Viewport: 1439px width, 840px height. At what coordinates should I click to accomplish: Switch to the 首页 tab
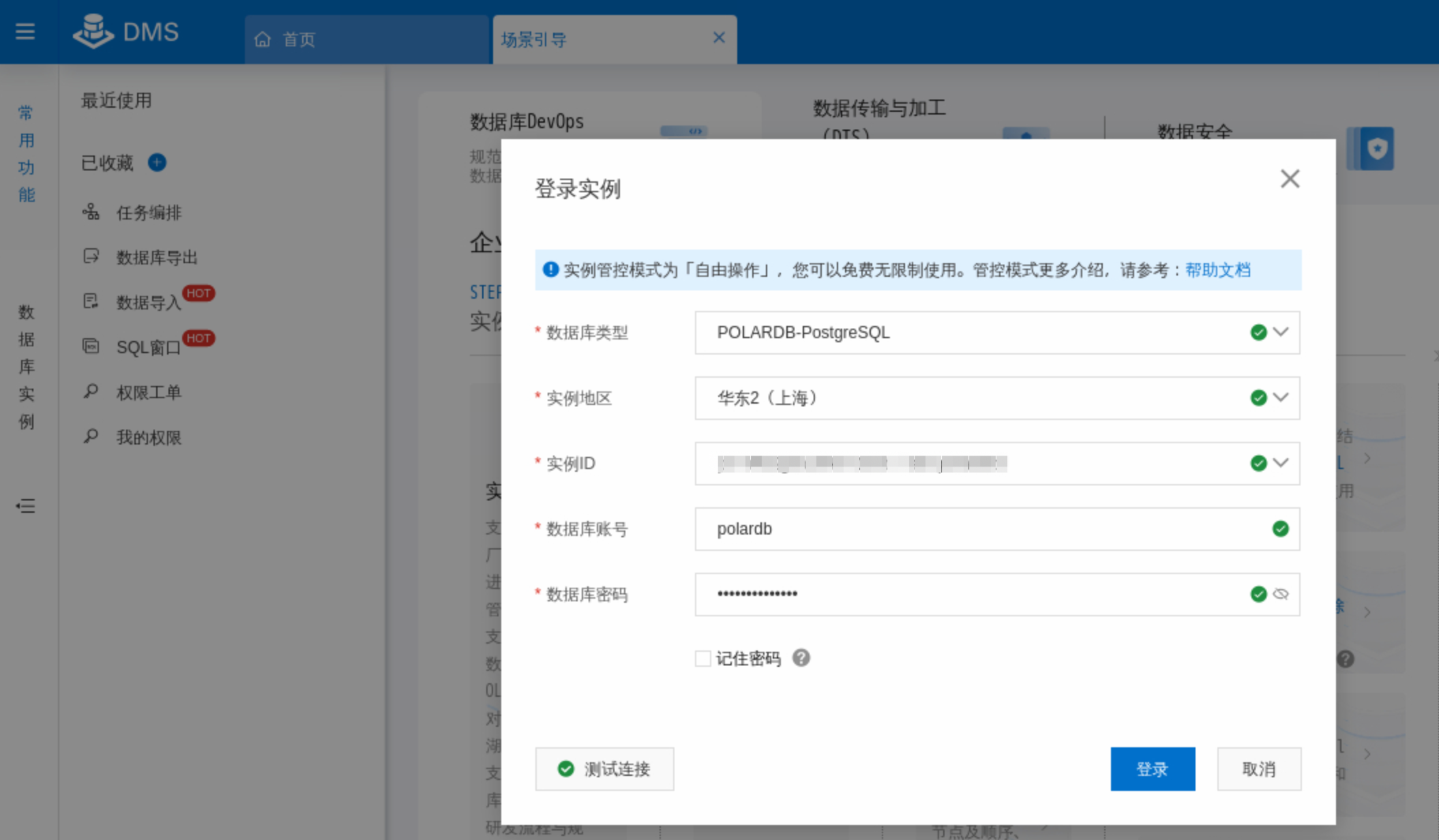pos(367,40)
